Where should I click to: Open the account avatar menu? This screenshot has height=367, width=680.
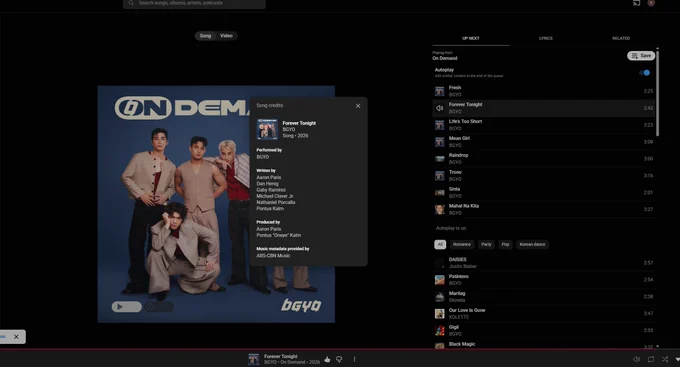651,3
